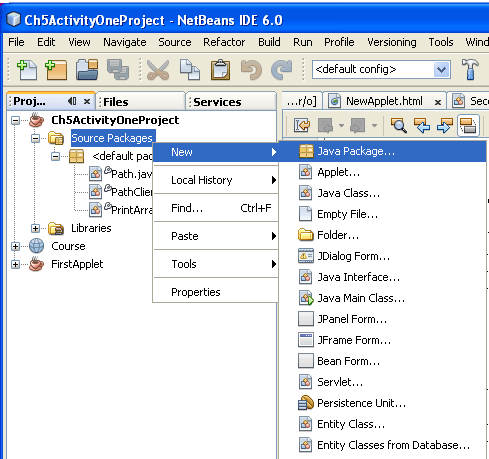Click the default package icon
Image resolution: width=489 pixels, height=459 pixels.
[x=76, y=156]
